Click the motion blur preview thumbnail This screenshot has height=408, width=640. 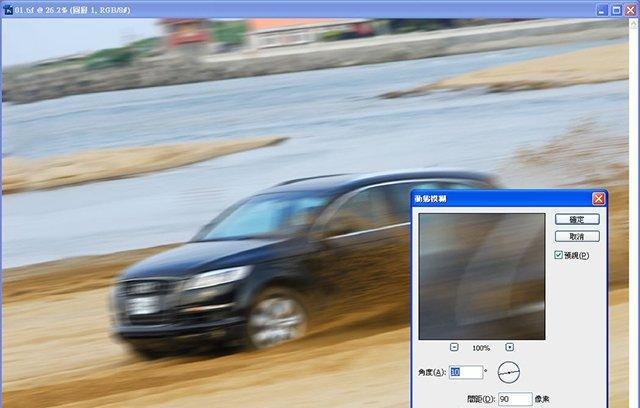pos(482,276)
